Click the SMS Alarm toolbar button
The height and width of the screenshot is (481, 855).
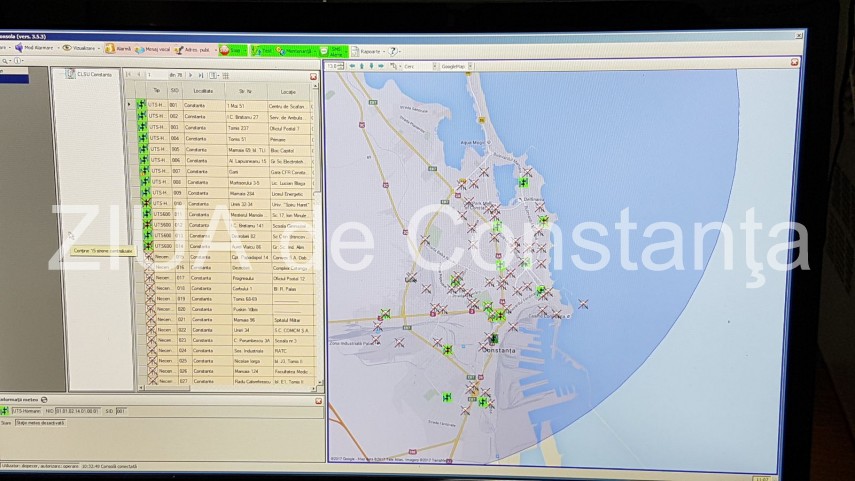tap(337, 49)
